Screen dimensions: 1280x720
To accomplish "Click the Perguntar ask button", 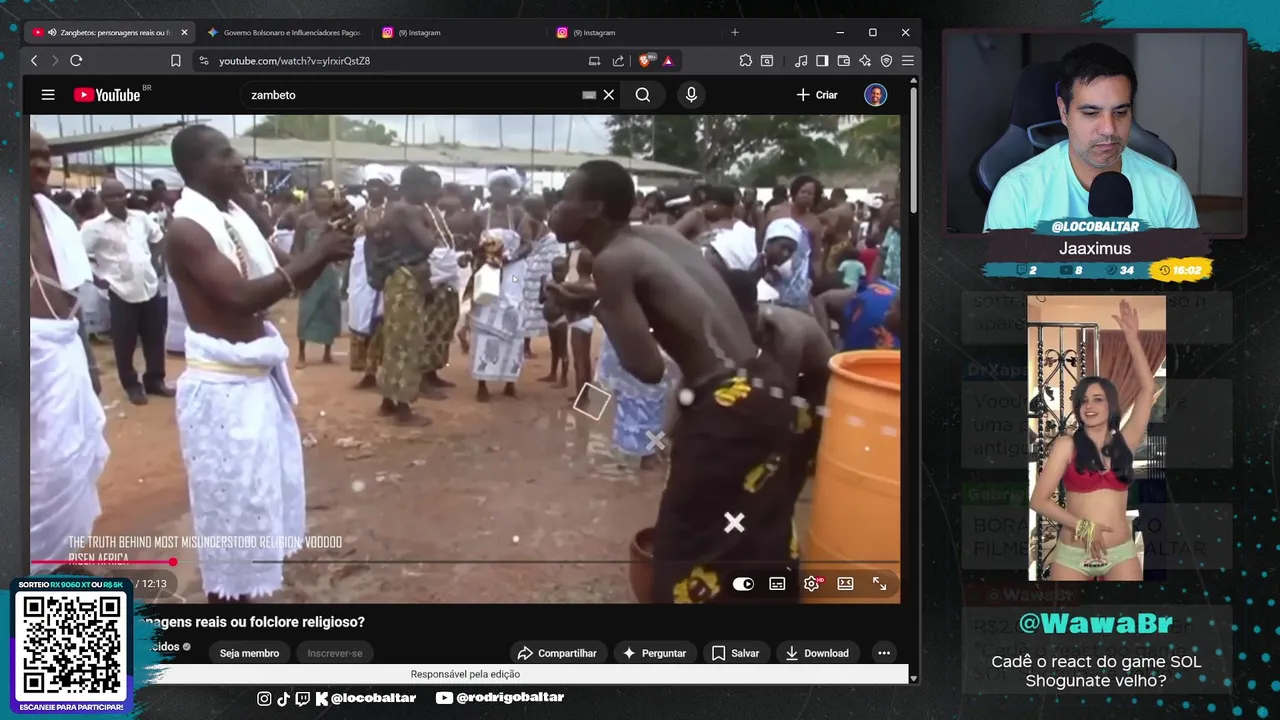I will coord(654,653).
